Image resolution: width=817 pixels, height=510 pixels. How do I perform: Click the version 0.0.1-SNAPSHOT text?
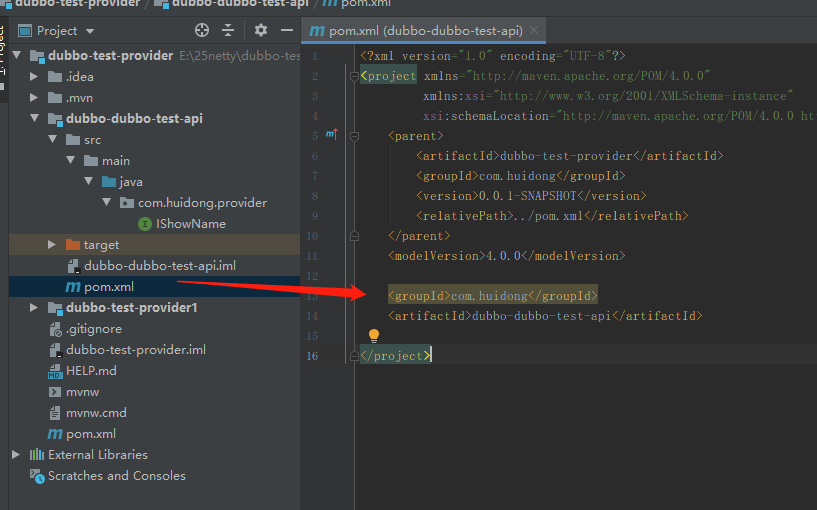pyautogui.click(x=527, y=196)
